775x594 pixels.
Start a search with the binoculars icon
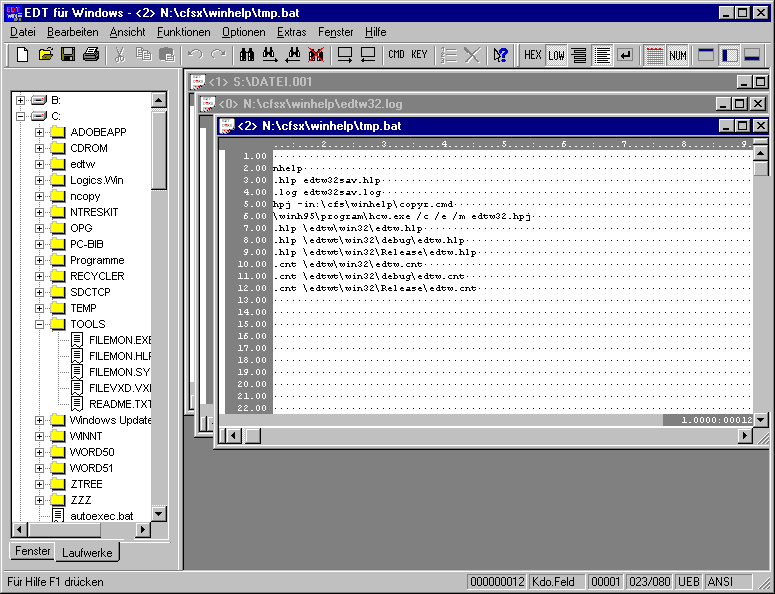click(246, 55)
